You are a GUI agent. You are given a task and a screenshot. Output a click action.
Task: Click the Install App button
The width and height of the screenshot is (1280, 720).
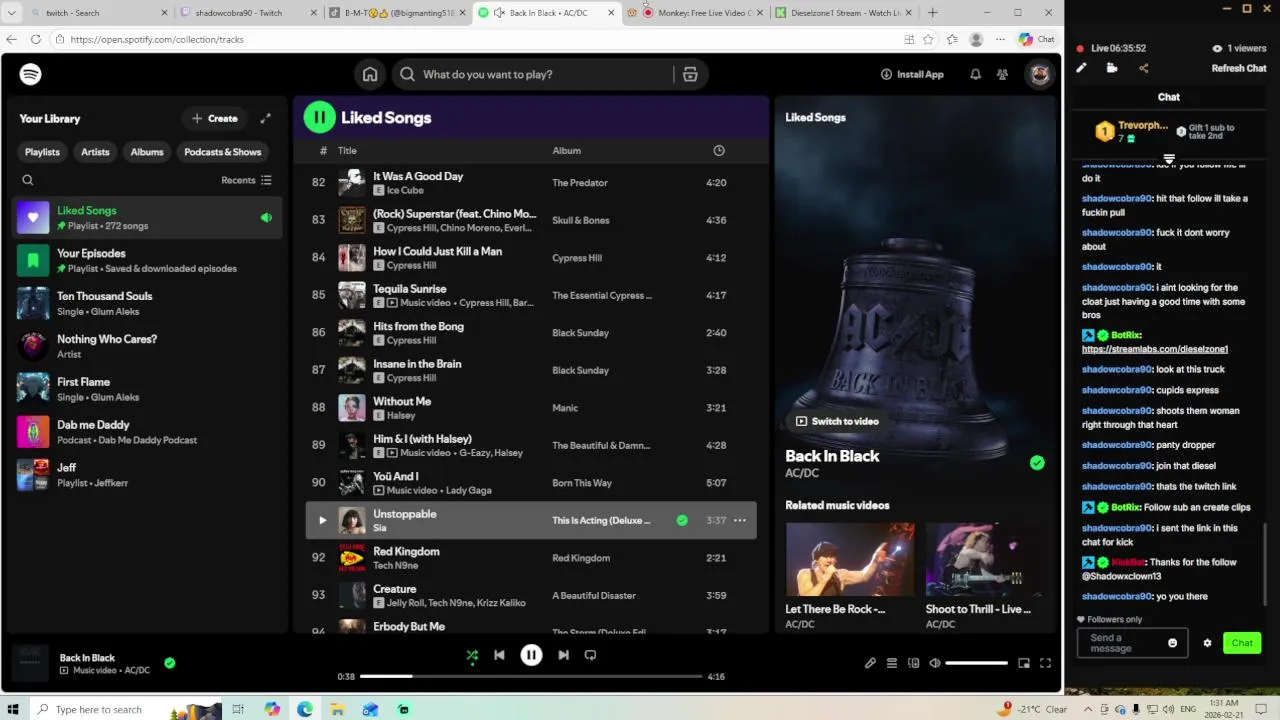(x=912, y=74)
